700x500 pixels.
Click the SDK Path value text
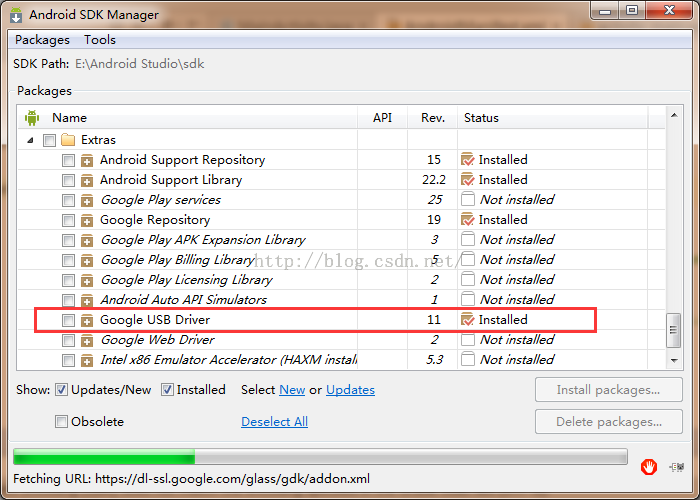tap(140, 64)
